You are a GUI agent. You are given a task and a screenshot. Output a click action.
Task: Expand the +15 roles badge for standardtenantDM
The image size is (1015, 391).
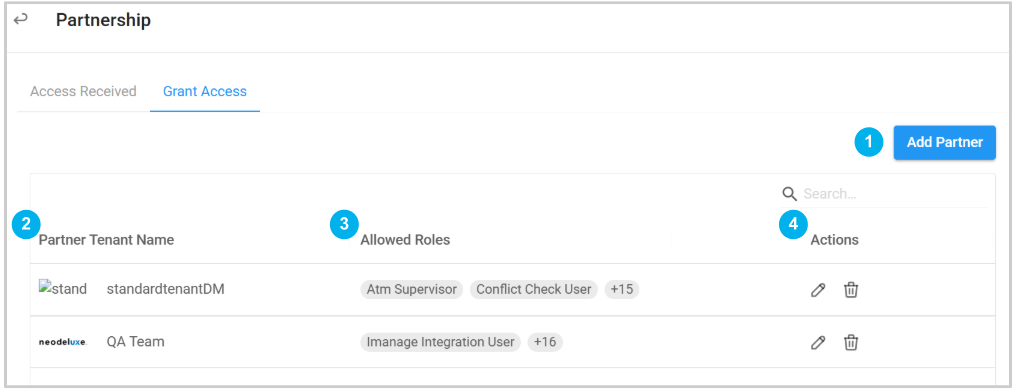pos(621,289)
